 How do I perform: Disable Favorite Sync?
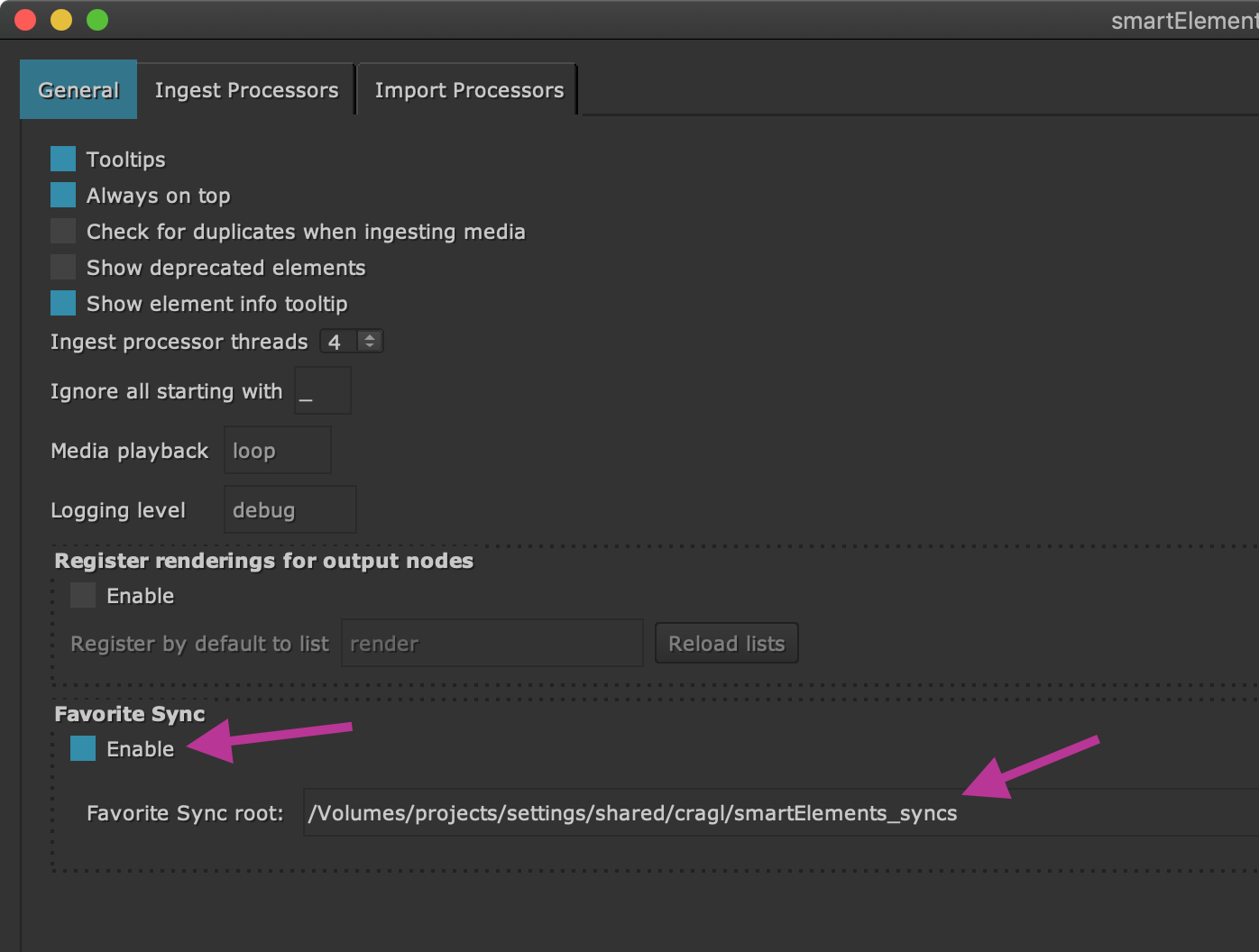82,747
